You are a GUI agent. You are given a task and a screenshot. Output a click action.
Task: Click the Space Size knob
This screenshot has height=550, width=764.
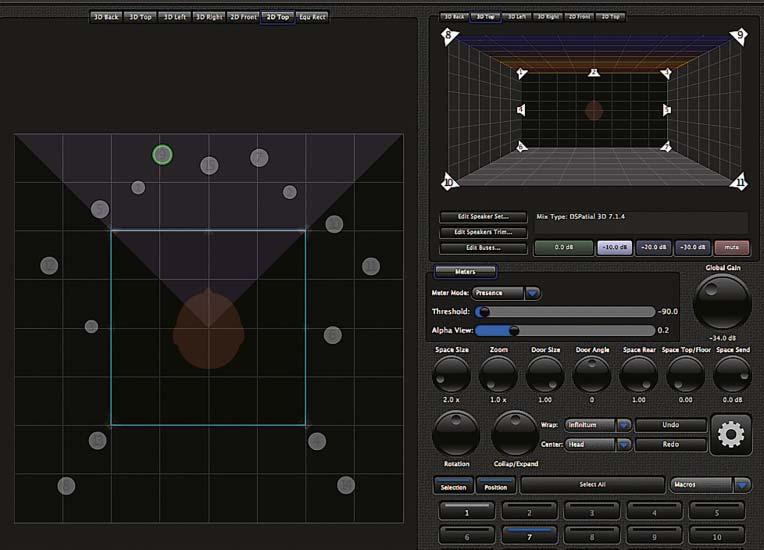click(451, 374)
